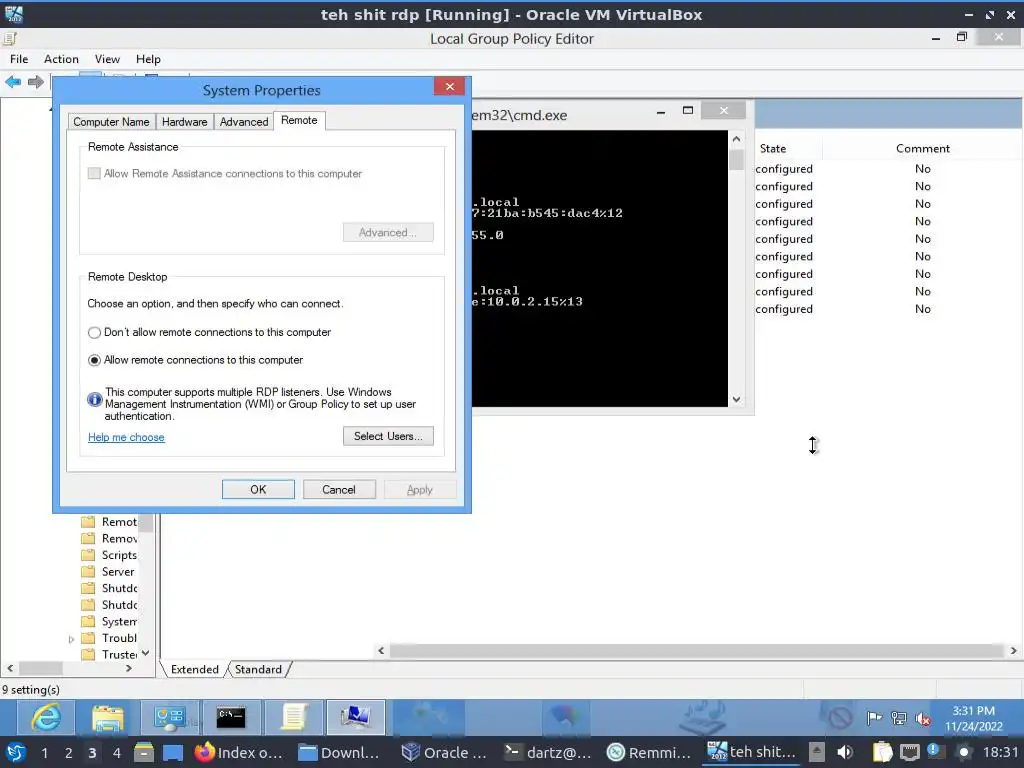Open network icon in Windows system tray
Image resolution: width=1024 pixels, height=768 pixels.
pos(899,718)
